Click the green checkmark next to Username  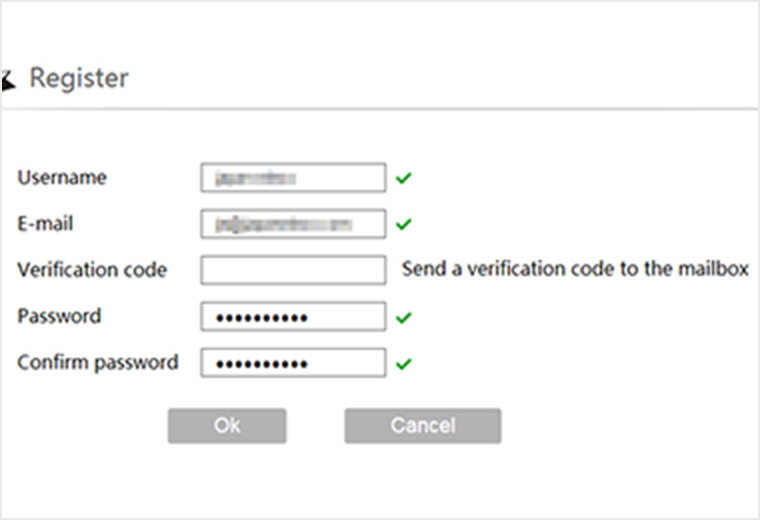403,178
